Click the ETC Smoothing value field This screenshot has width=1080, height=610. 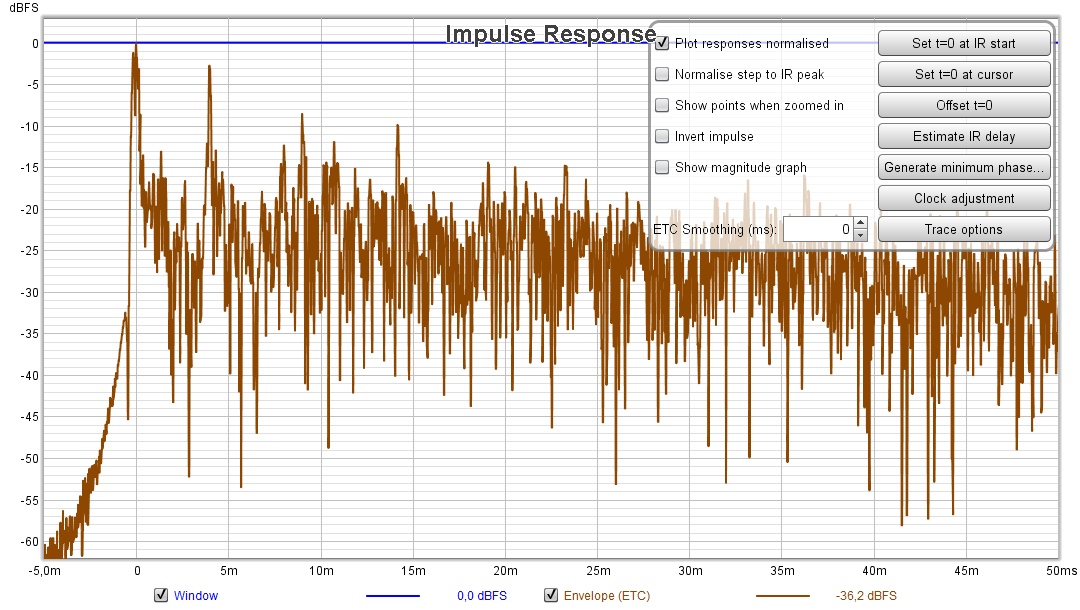point(817,230)
